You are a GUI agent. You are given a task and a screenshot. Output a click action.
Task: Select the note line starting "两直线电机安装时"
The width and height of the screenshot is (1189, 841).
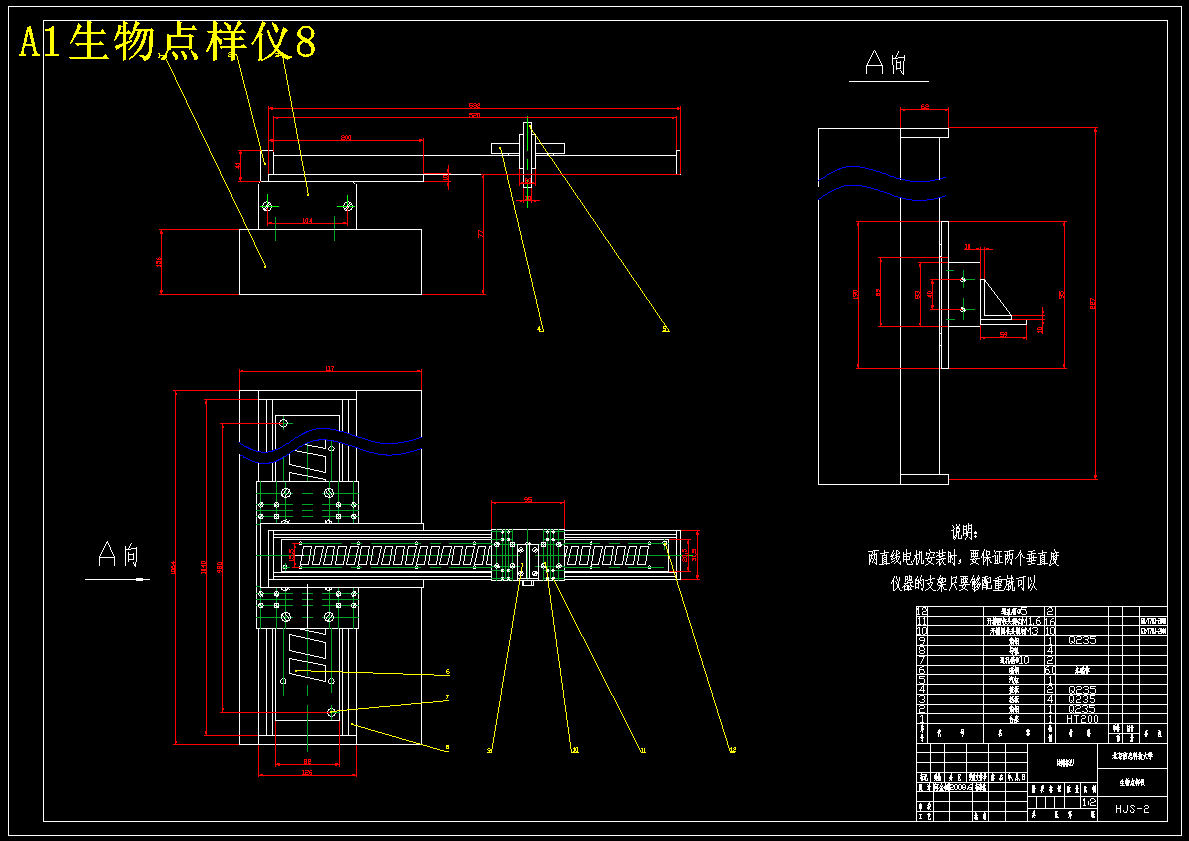pyautogui.click(x=964, y=558)
